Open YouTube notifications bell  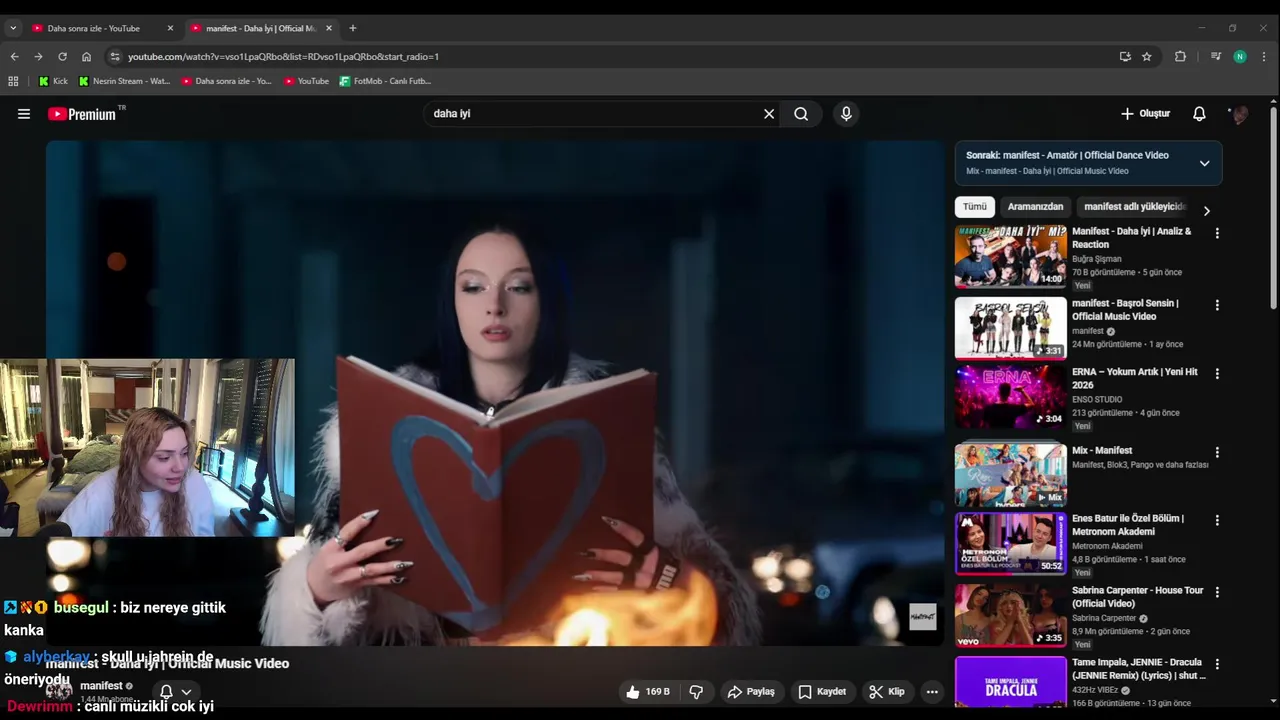[x=1199, y=114]
